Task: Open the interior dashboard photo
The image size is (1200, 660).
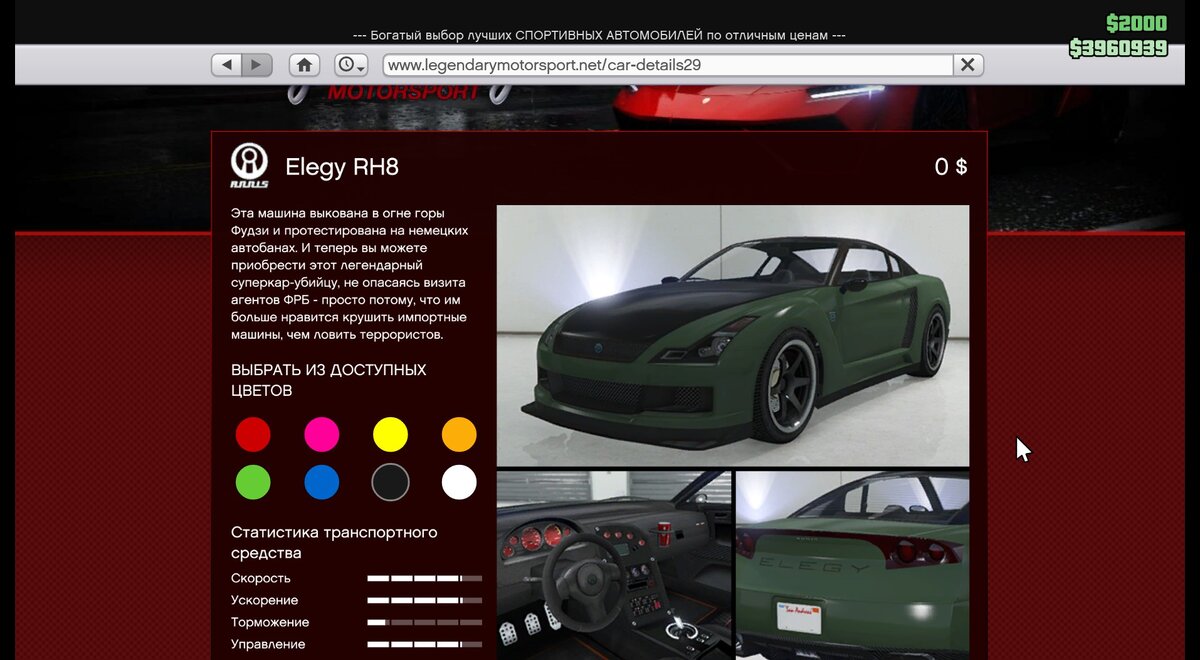Action: tap(614, 566)
